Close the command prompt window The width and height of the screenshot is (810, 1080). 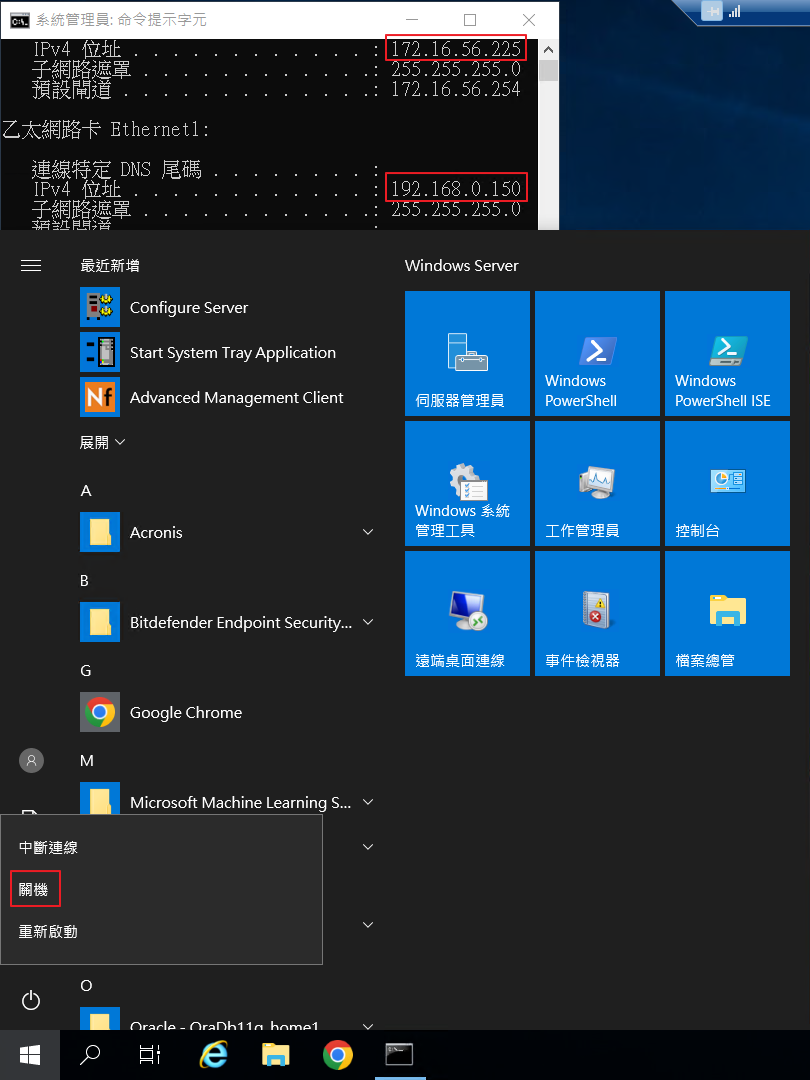[528, 19]
